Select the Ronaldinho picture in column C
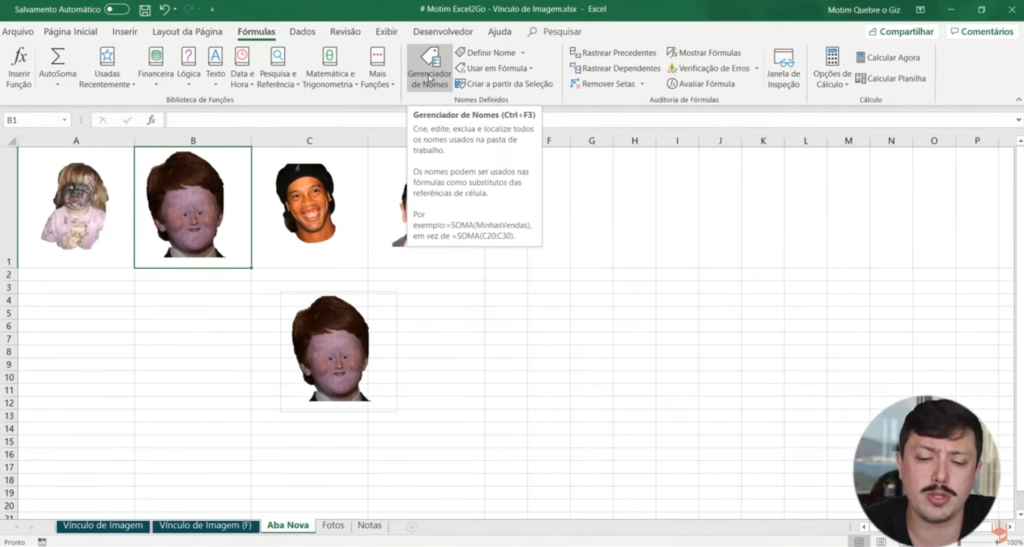 point(306,203)
